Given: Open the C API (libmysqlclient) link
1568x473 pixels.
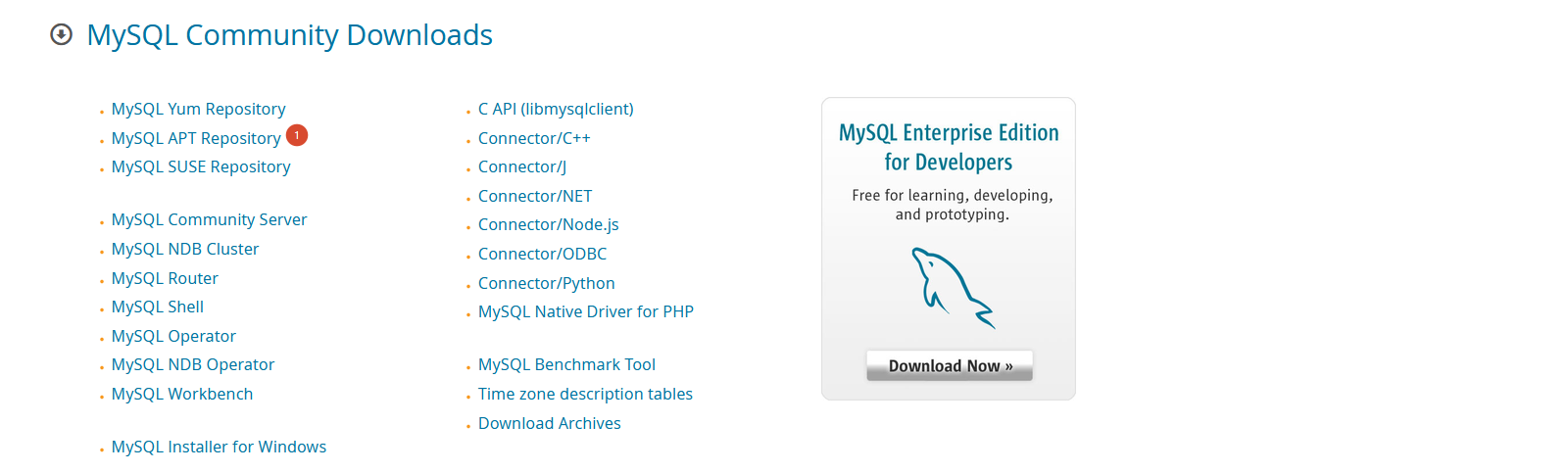Looking at the screenshot, I should (x=556, y=109).
